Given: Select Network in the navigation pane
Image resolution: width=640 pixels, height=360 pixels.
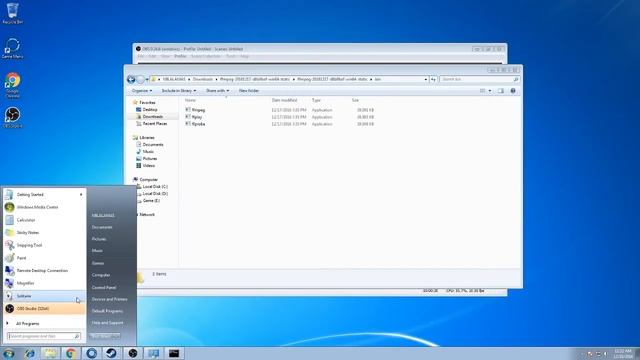Looking at the screenshot, I should 147,215.
